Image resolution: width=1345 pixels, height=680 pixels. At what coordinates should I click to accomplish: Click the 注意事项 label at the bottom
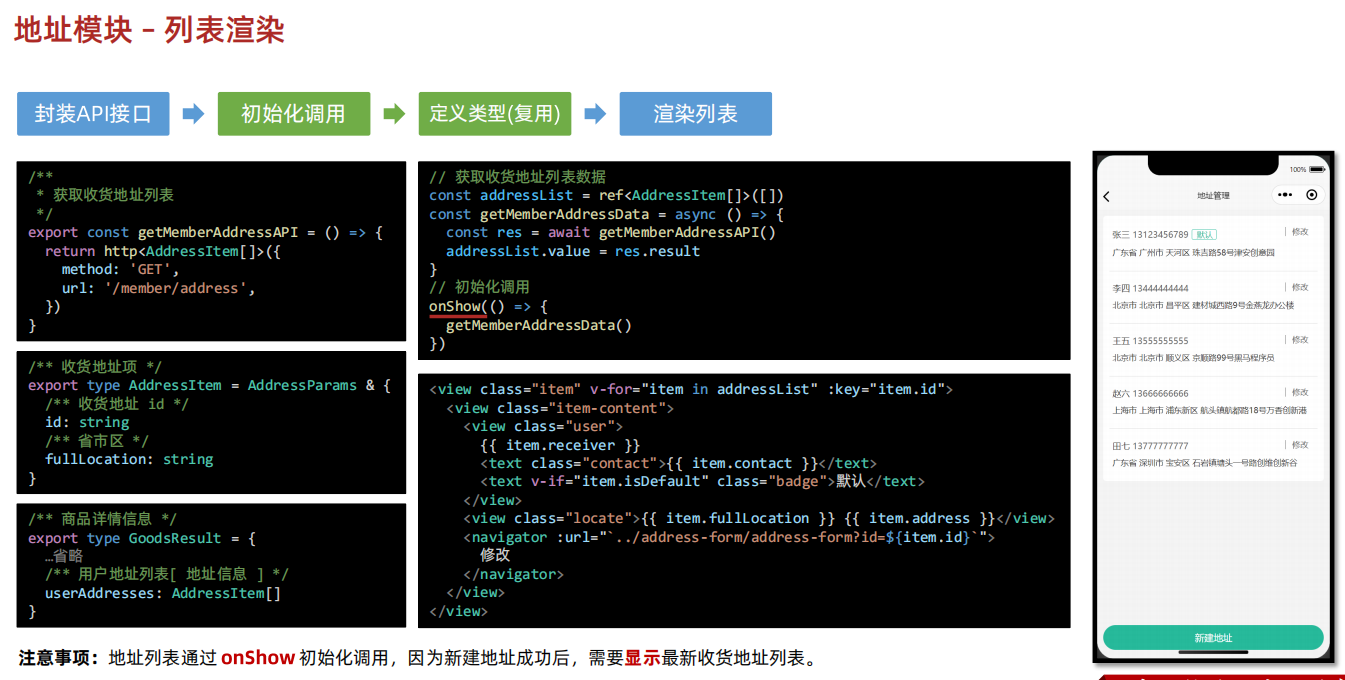pos(58,658)
